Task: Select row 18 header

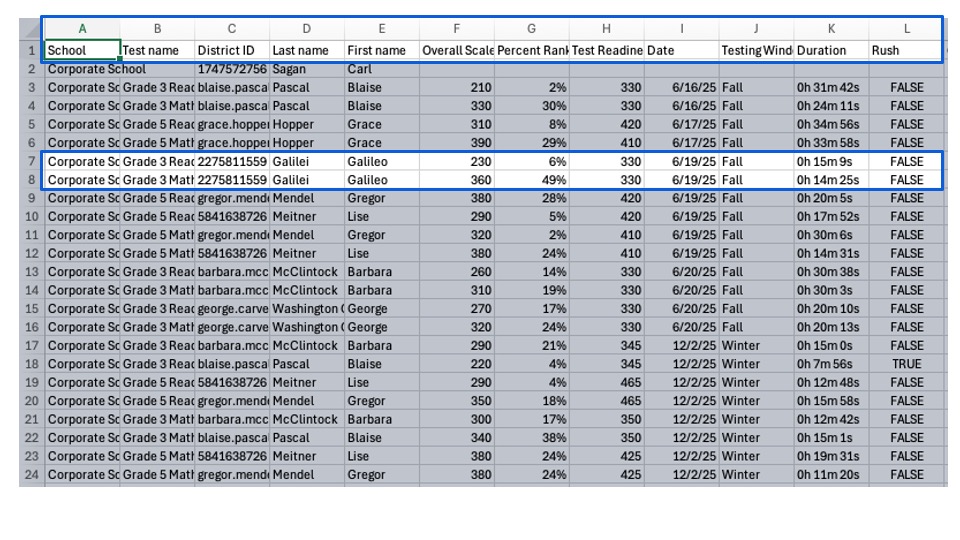Action: tap(32, 364)
